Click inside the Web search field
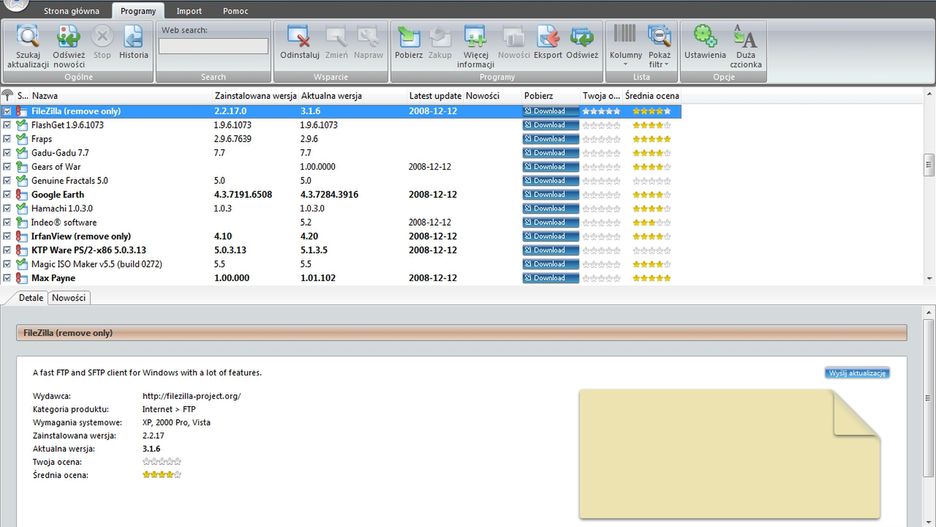This screenshot has width=936, height=527. coord(213,46)
